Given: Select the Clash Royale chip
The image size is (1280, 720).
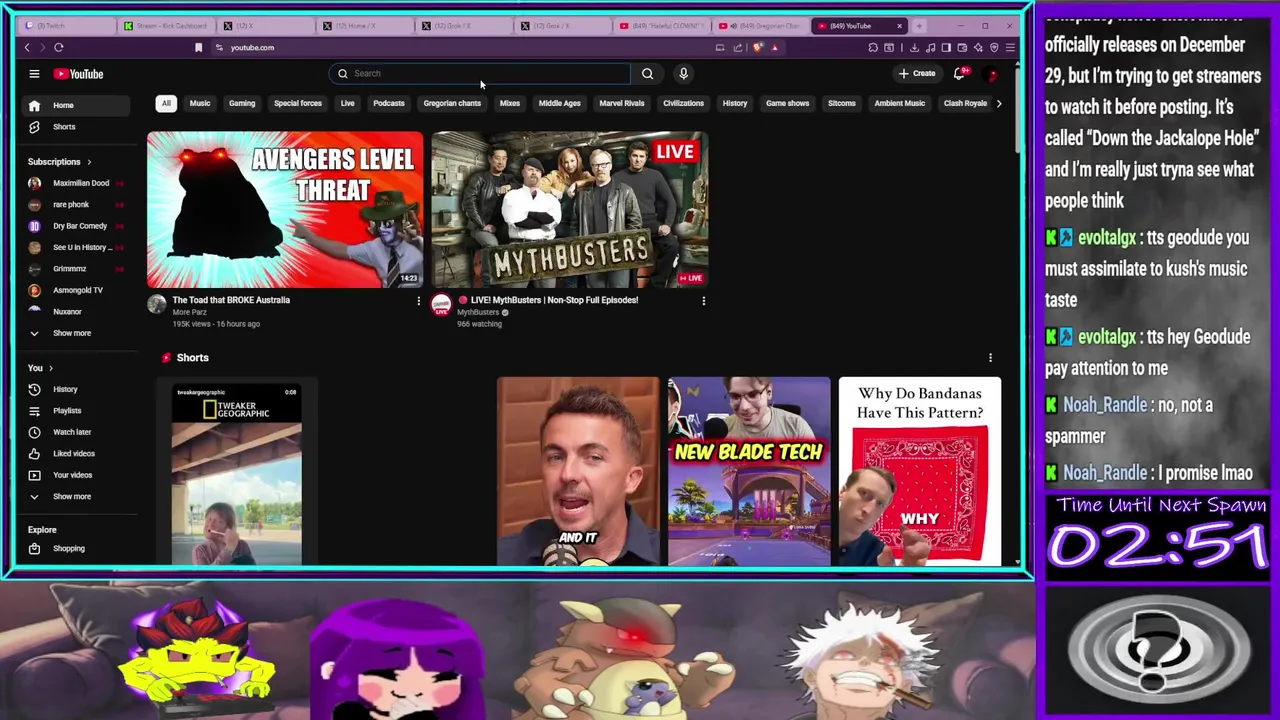Looking at the screenshot, I should pyautogui.click(x=965, y=103).
